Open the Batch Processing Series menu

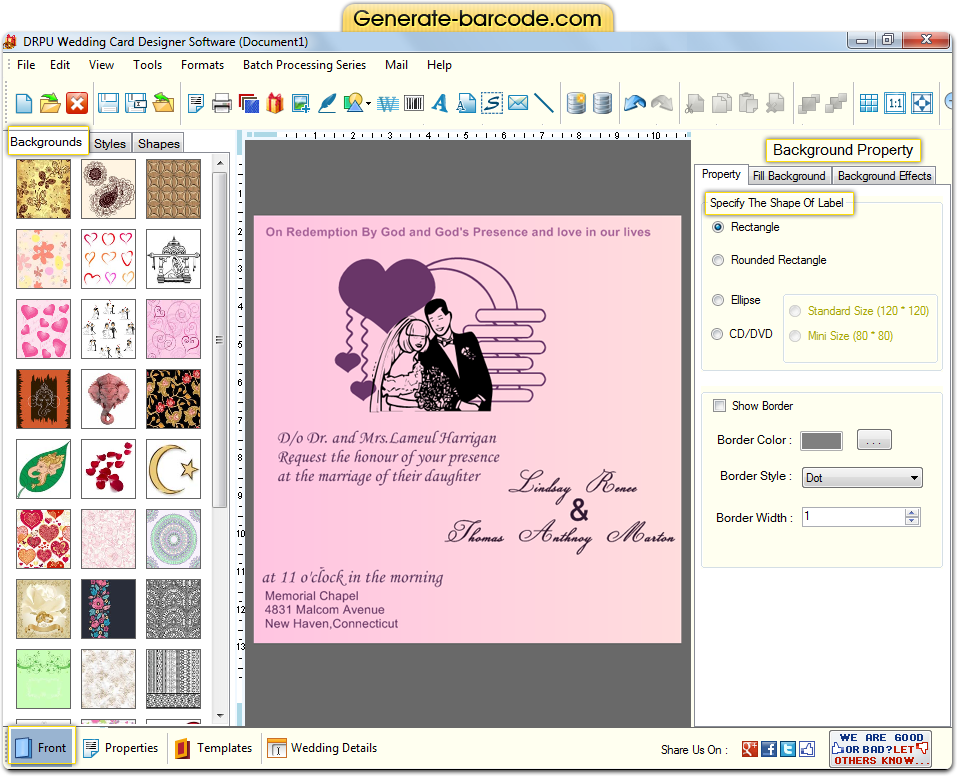[305, 65]
